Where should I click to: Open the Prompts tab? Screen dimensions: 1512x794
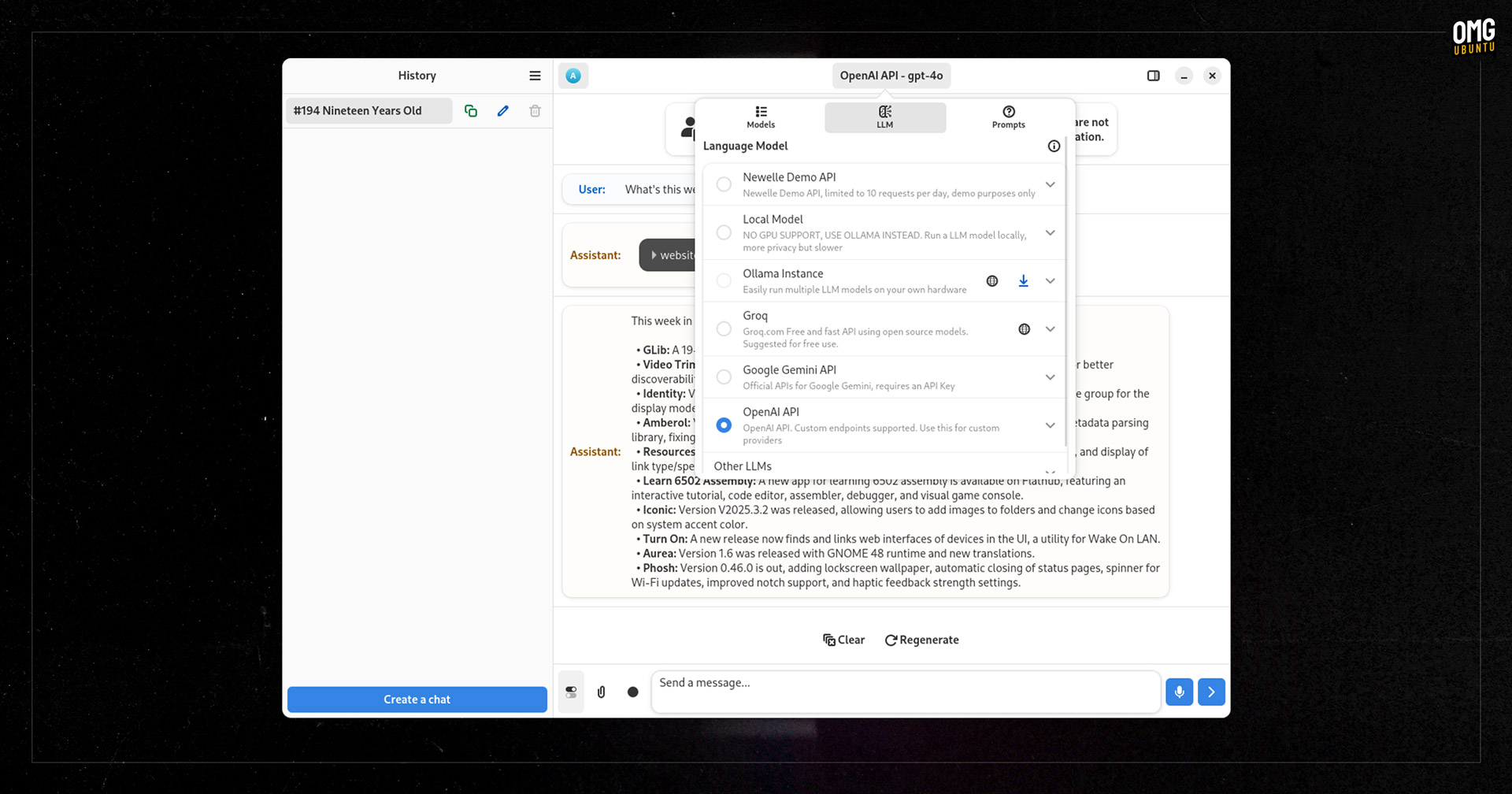[1008, 117]
